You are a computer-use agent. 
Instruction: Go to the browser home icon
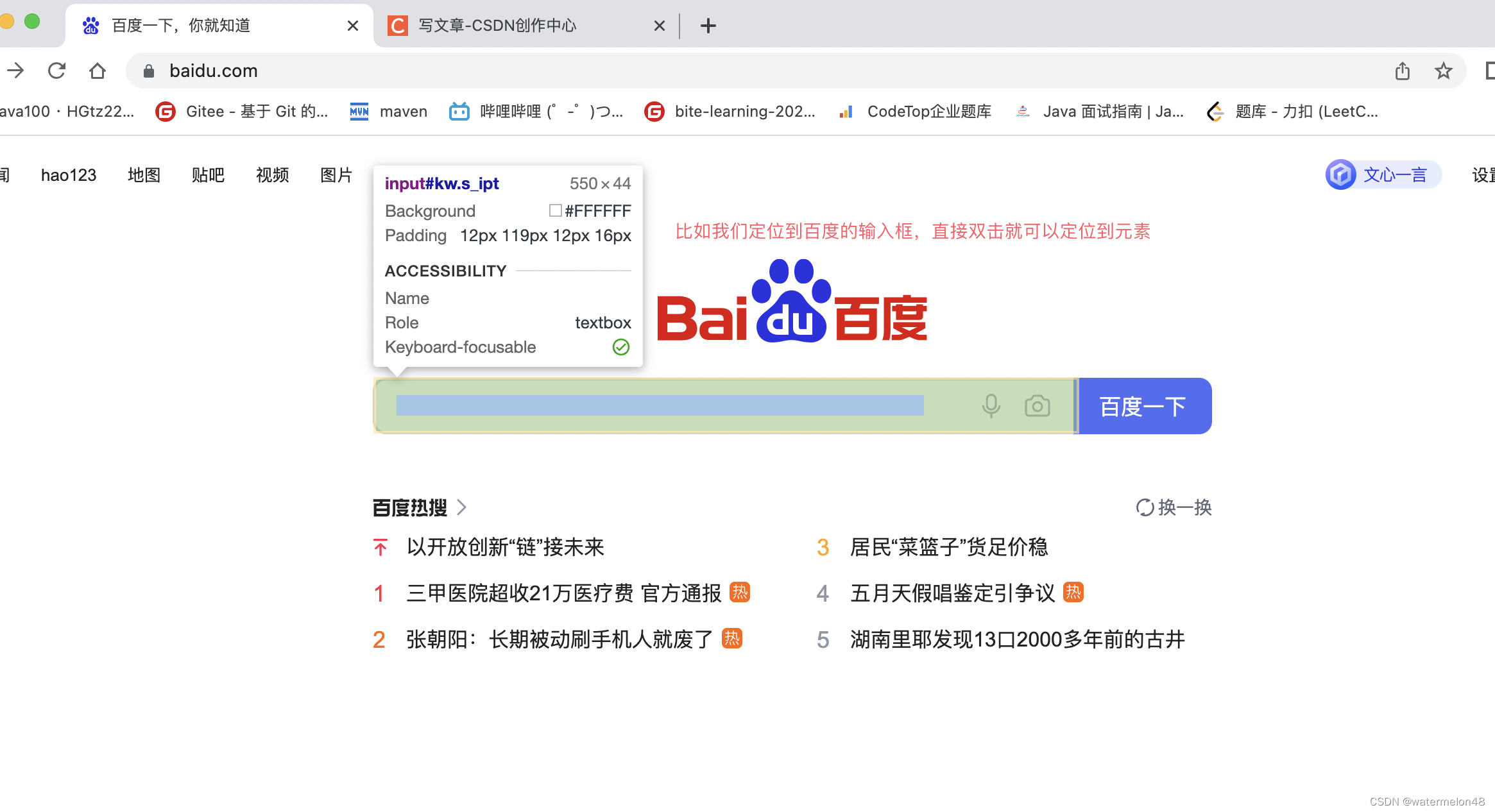click(98, 71)
